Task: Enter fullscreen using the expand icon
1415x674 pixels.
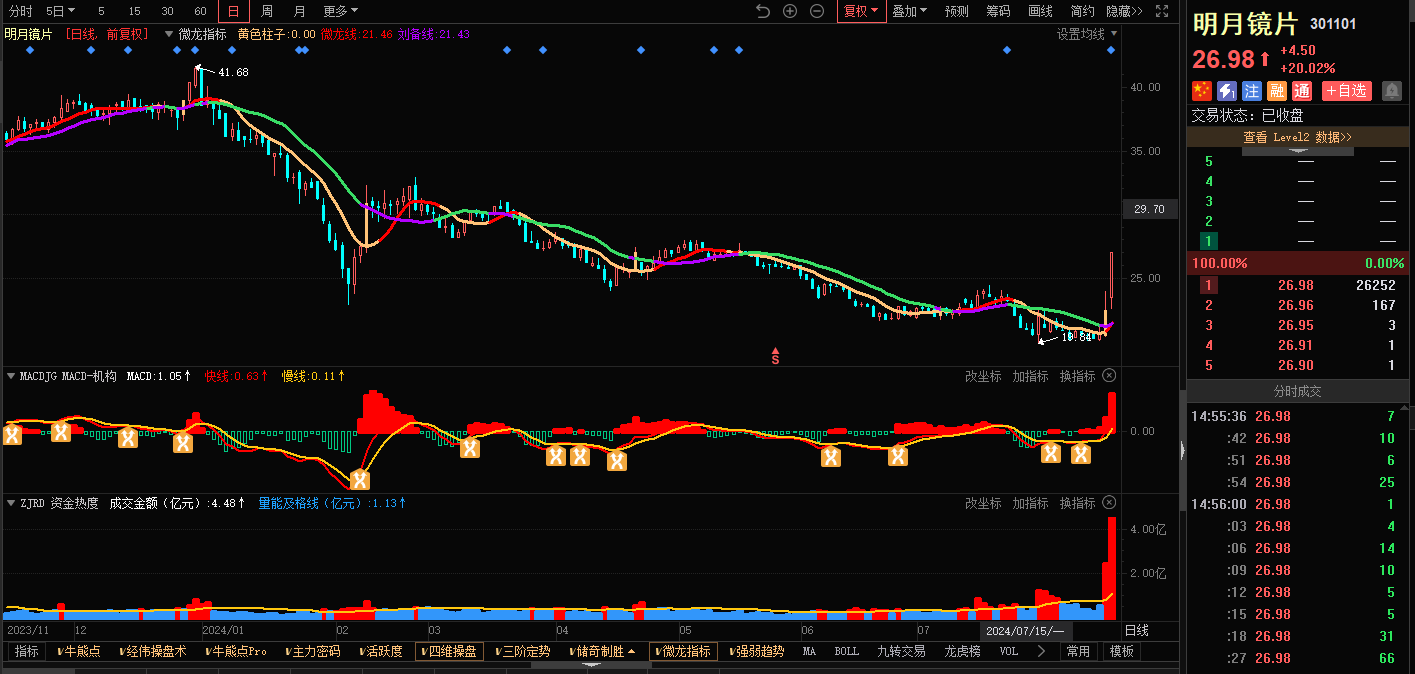Action: pyautogui.click(x=1161, y=11)
